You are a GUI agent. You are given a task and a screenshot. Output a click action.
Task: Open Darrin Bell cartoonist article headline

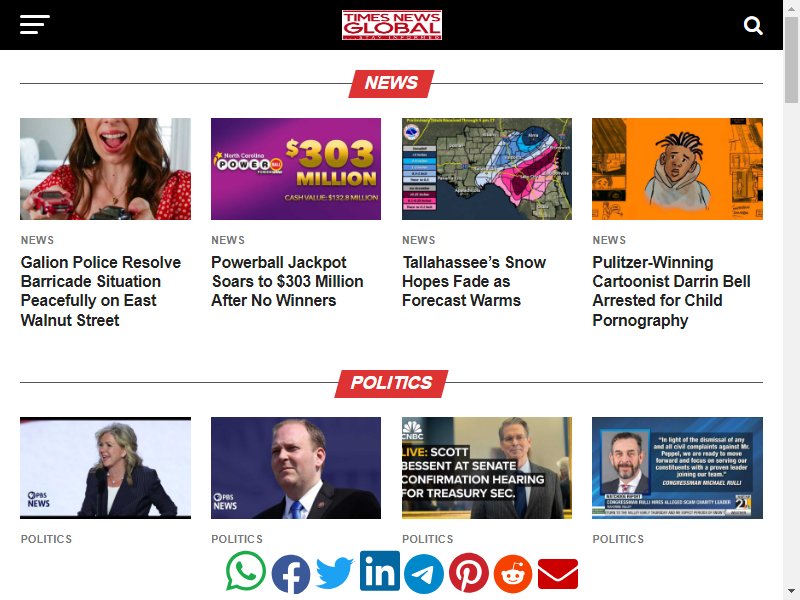coord(671,291)
